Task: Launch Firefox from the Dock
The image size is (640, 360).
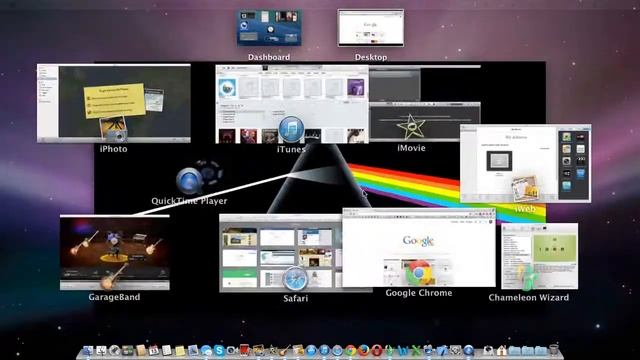Action: (x=364, y=350)
